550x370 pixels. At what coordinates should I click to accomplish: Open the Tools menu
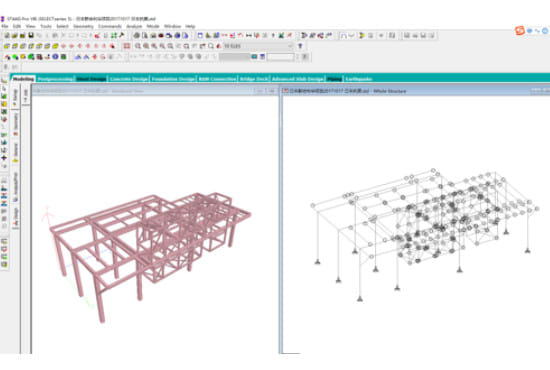[x=46, y=26]
